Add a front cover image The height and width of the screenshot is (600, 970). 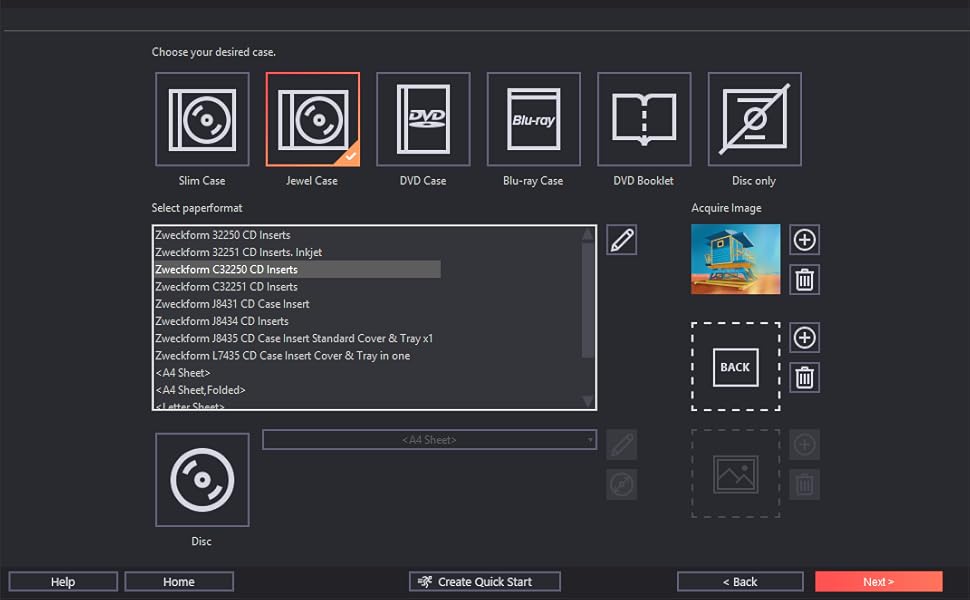pyautogui.click(x=804, y=240)
